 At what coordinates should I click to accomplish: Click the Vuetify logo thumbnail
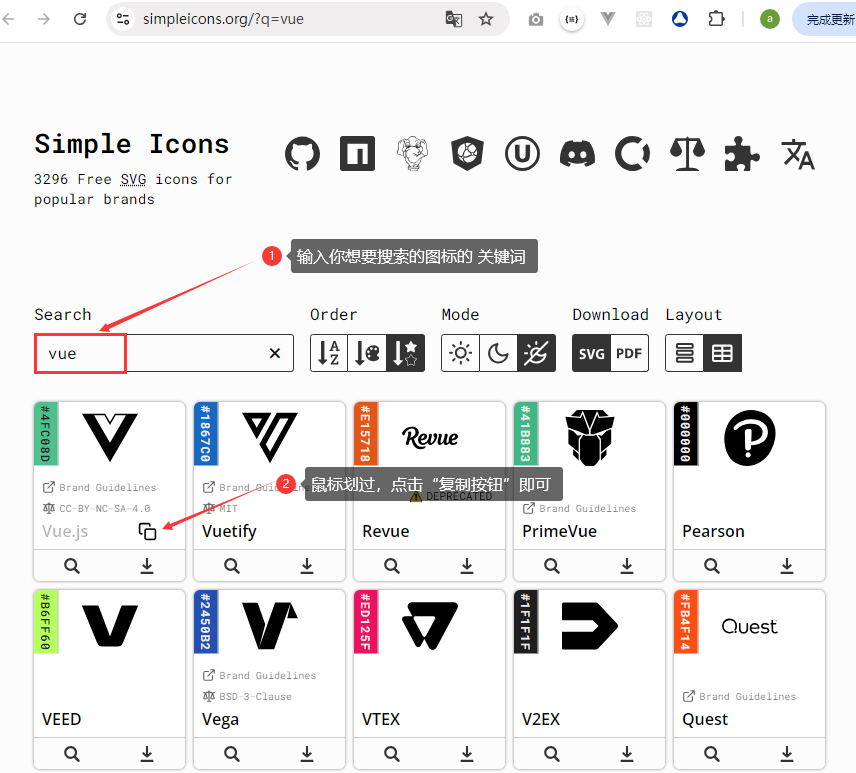tap(270, 437)
